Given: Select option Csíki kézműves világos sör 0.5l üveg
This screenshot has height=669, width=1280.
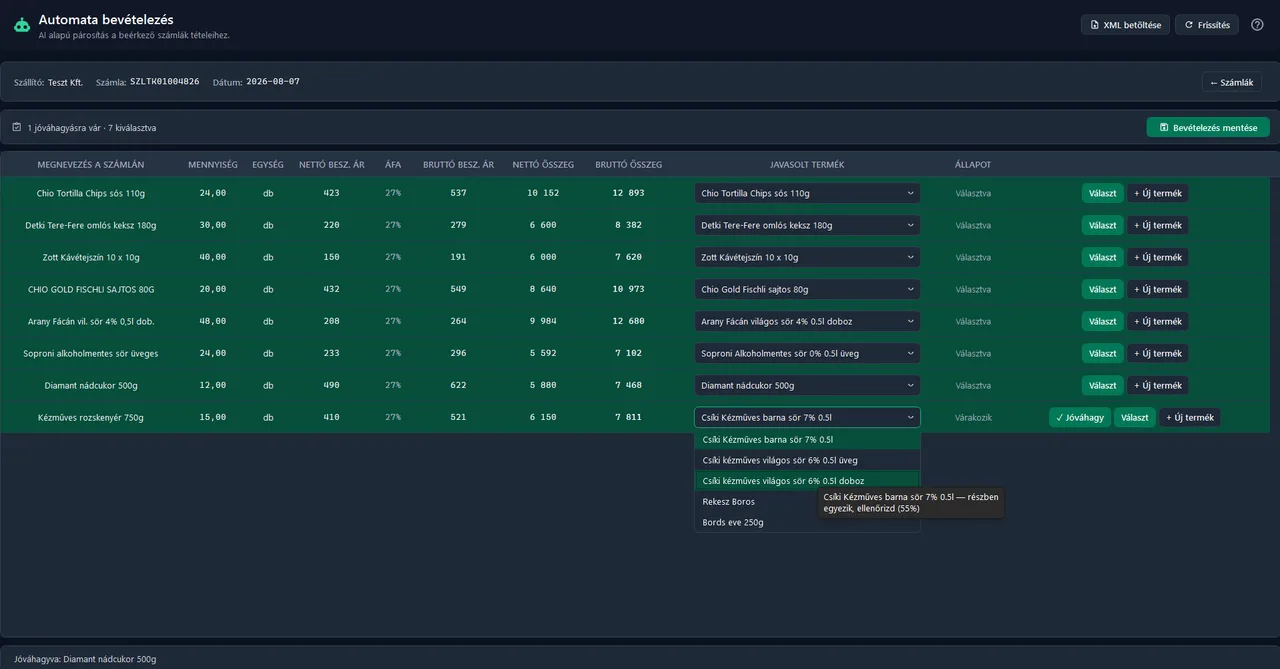Looking at the screenshot, I should 807,460.
